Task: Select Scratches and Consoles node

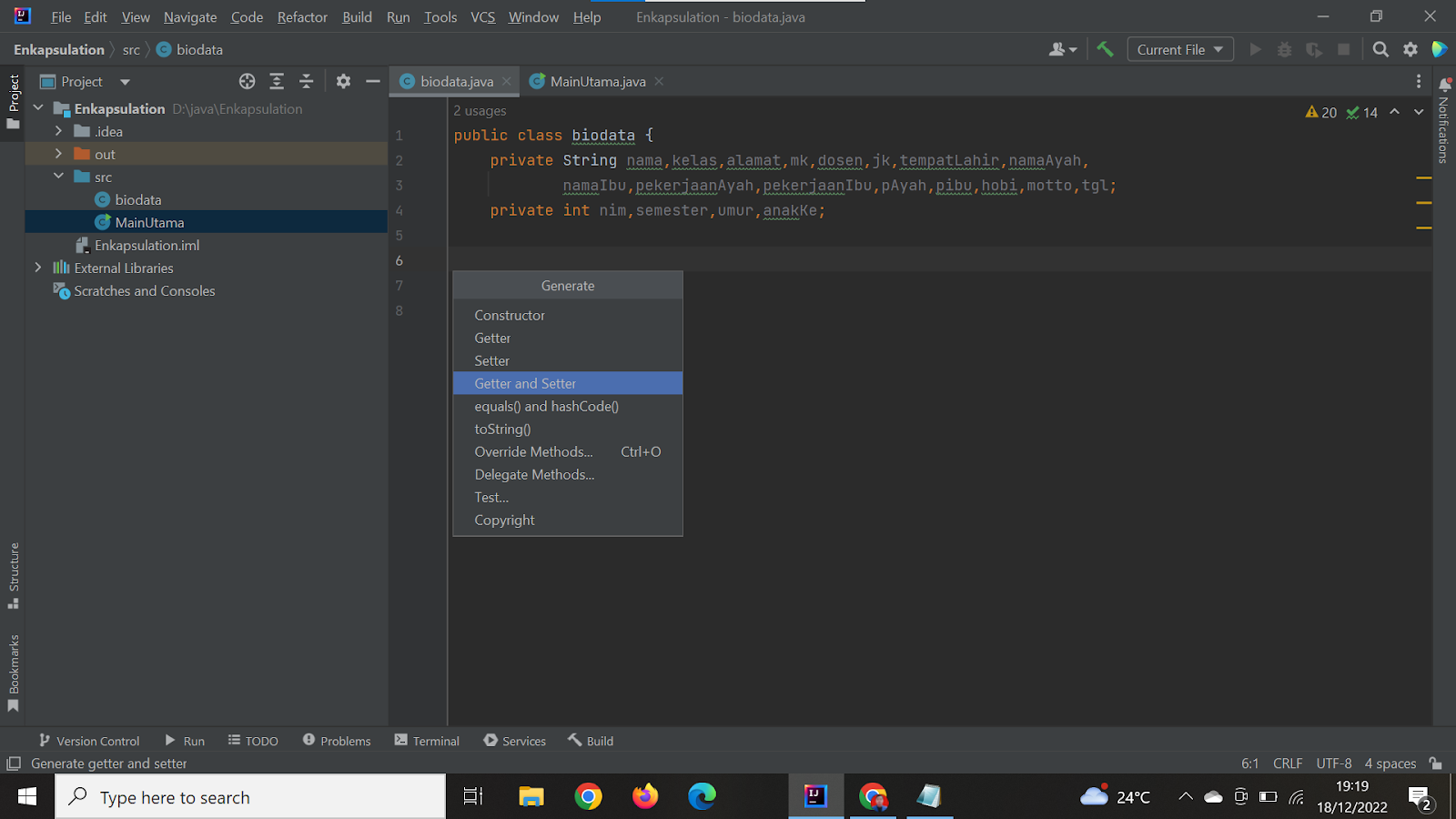Action: tap(145, 290)
